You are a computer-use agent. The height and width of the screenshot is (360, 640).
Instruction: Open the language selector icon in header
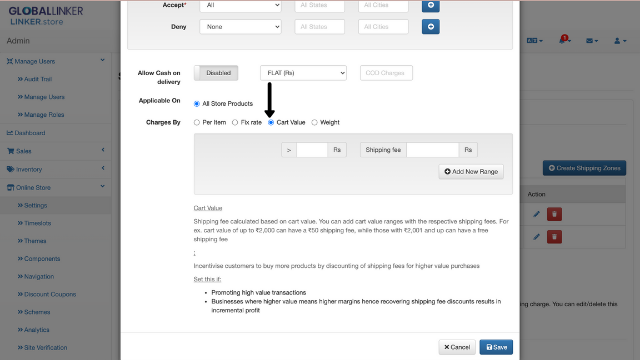coord(534,40)
